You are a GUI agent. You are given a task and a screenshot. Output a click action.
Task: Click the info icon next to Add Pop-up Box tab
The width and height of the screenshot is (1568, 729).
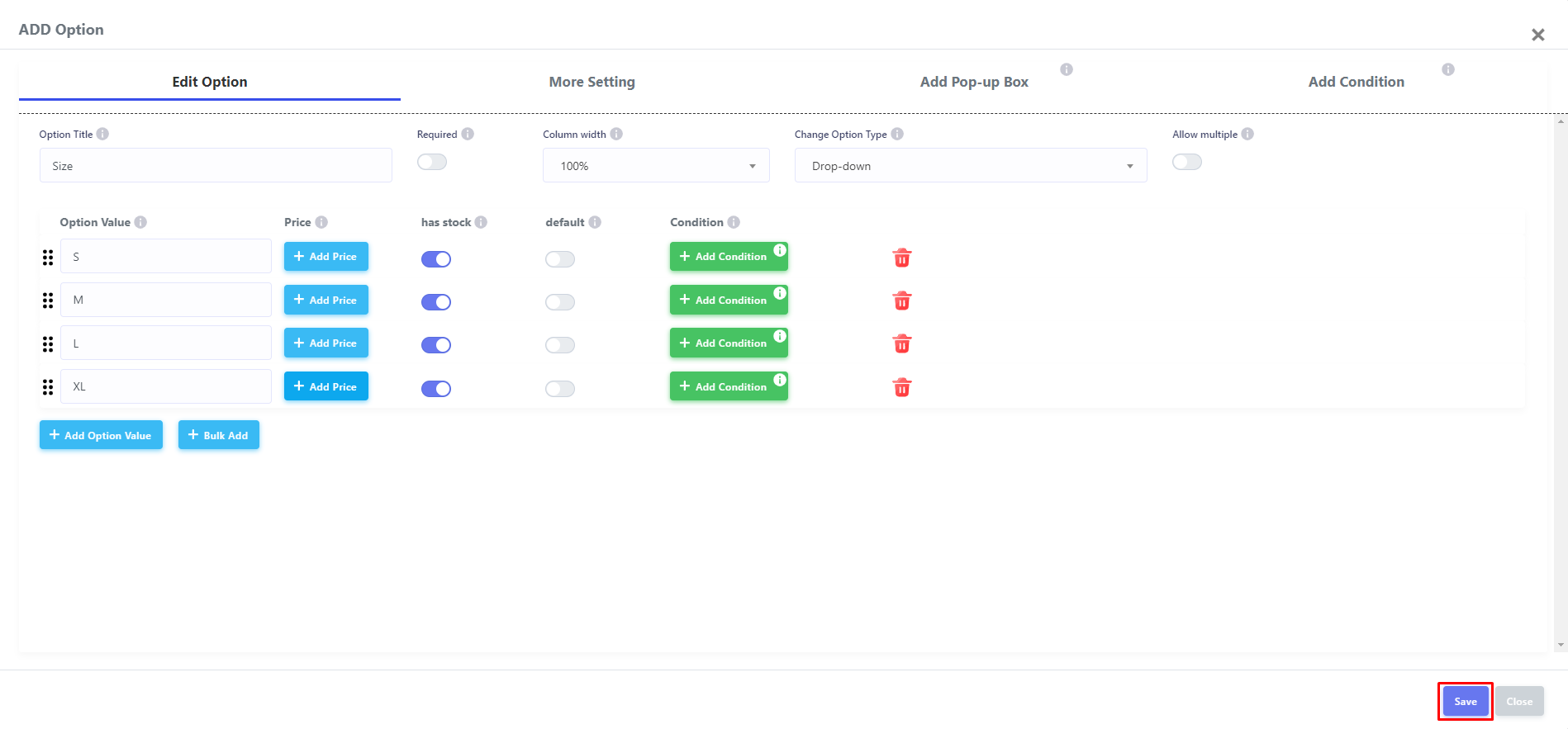pyautogui.click(x=1067, y=69)
